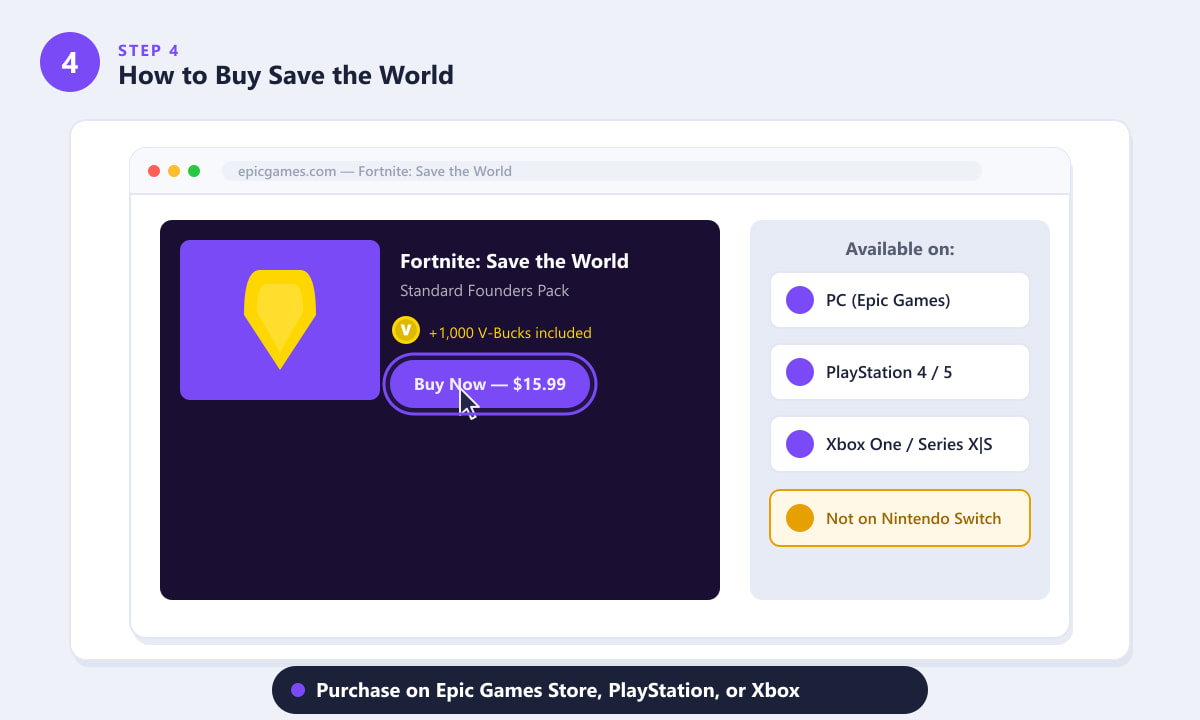Screen dimensions: 1200x720
Task: Click the yellow minimize window dot
Action: pyautogui.click(x=174, y=171)
